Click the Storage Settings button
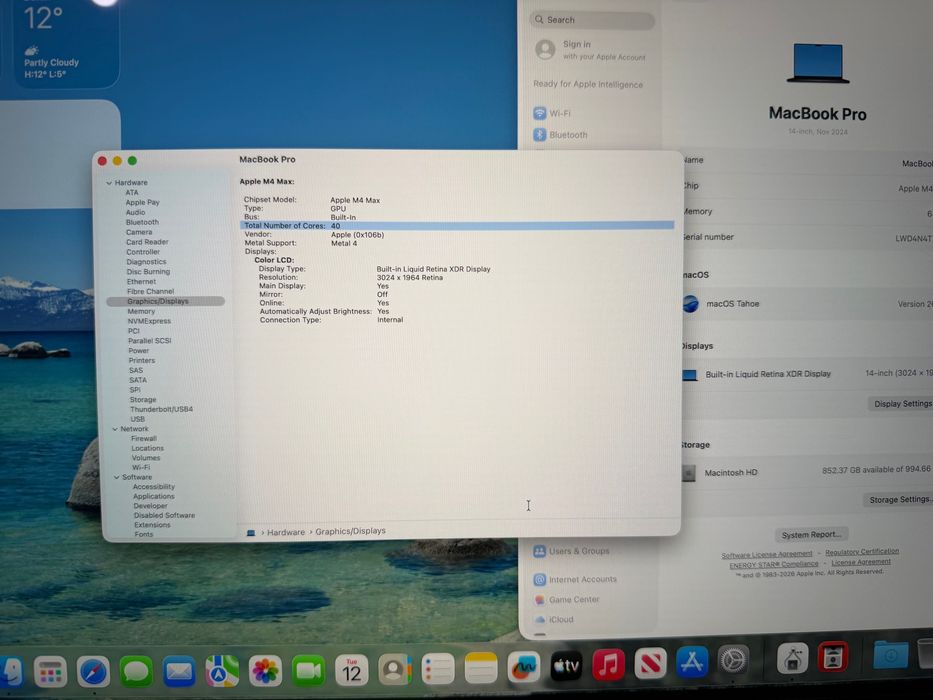Screen dimensions: 933x700 pyautogui.click(x=898, y=499)
